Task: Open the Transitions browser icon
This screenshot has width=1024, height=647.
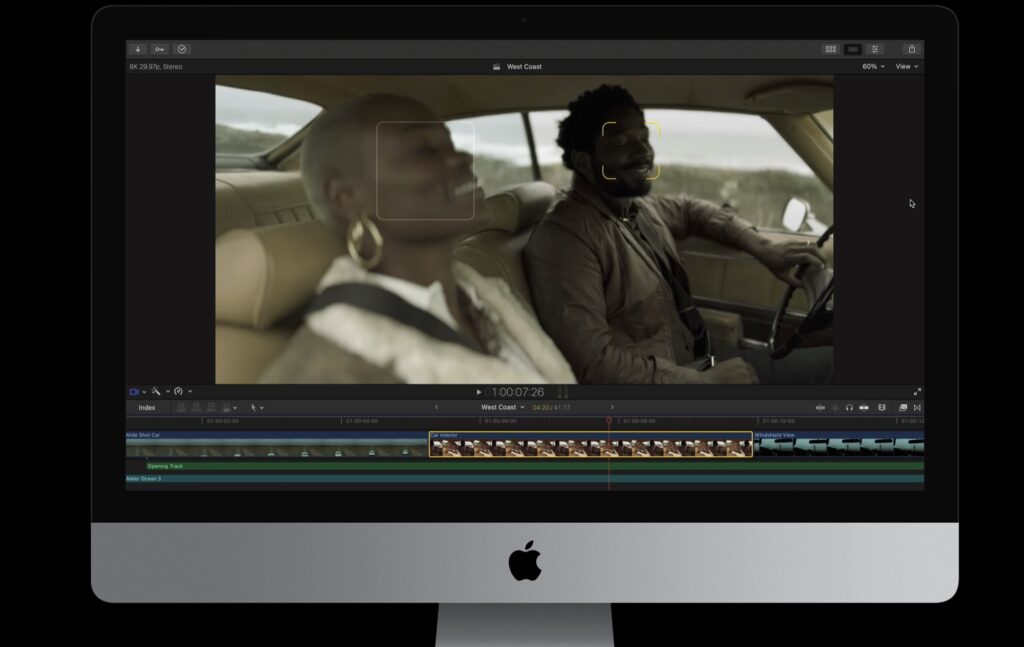Action: click(917, 407)
